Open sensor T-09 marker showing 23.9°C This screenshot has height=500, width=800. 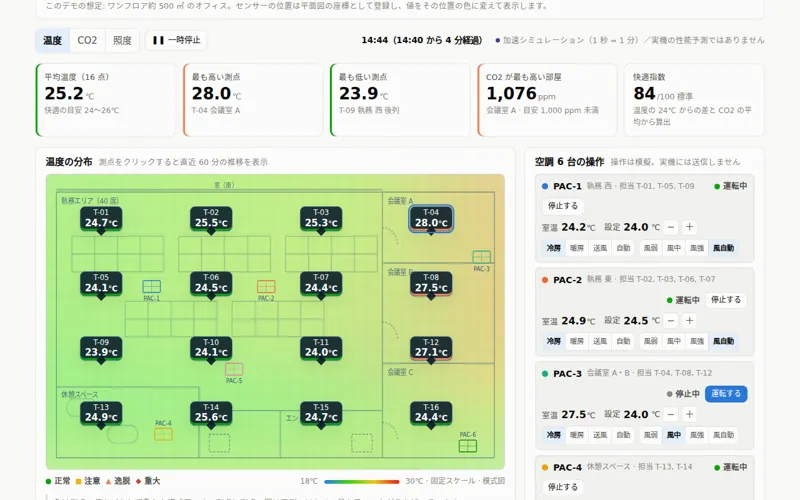(101, 348)
